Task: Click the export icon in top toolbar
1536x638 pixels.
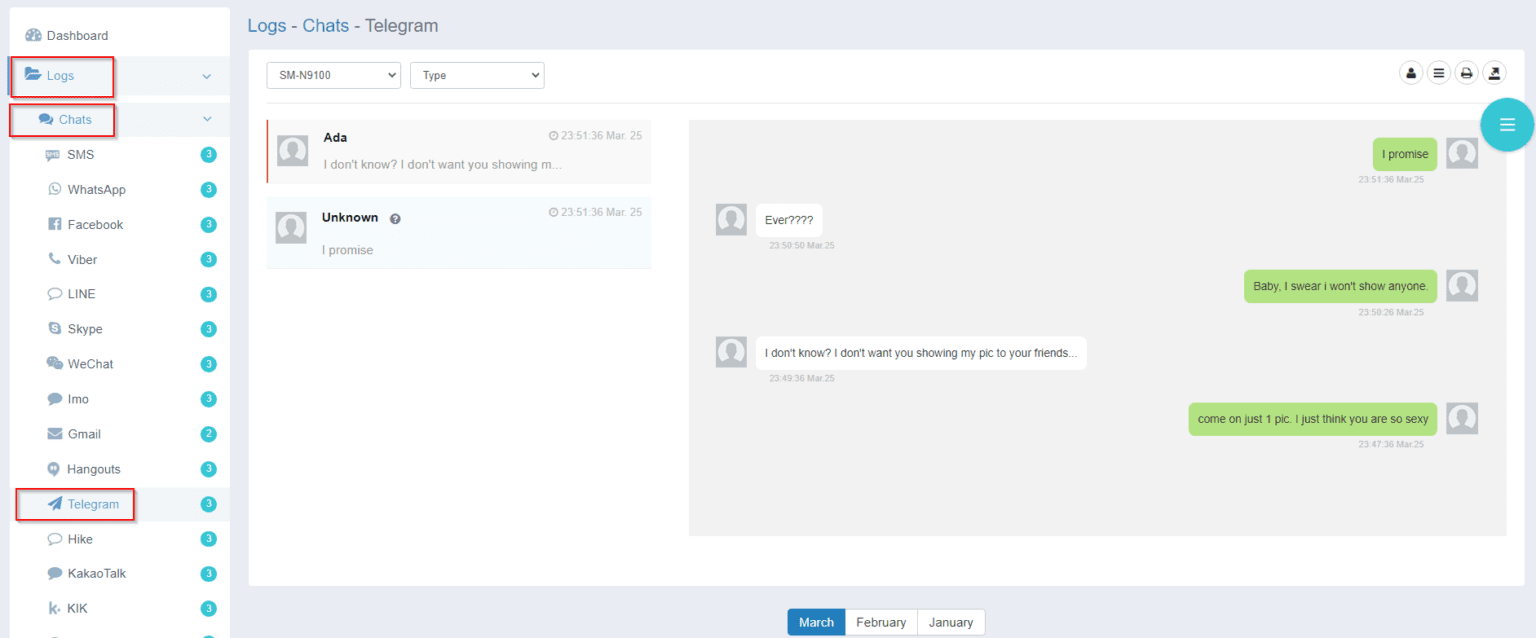Action: point(1494,73)
